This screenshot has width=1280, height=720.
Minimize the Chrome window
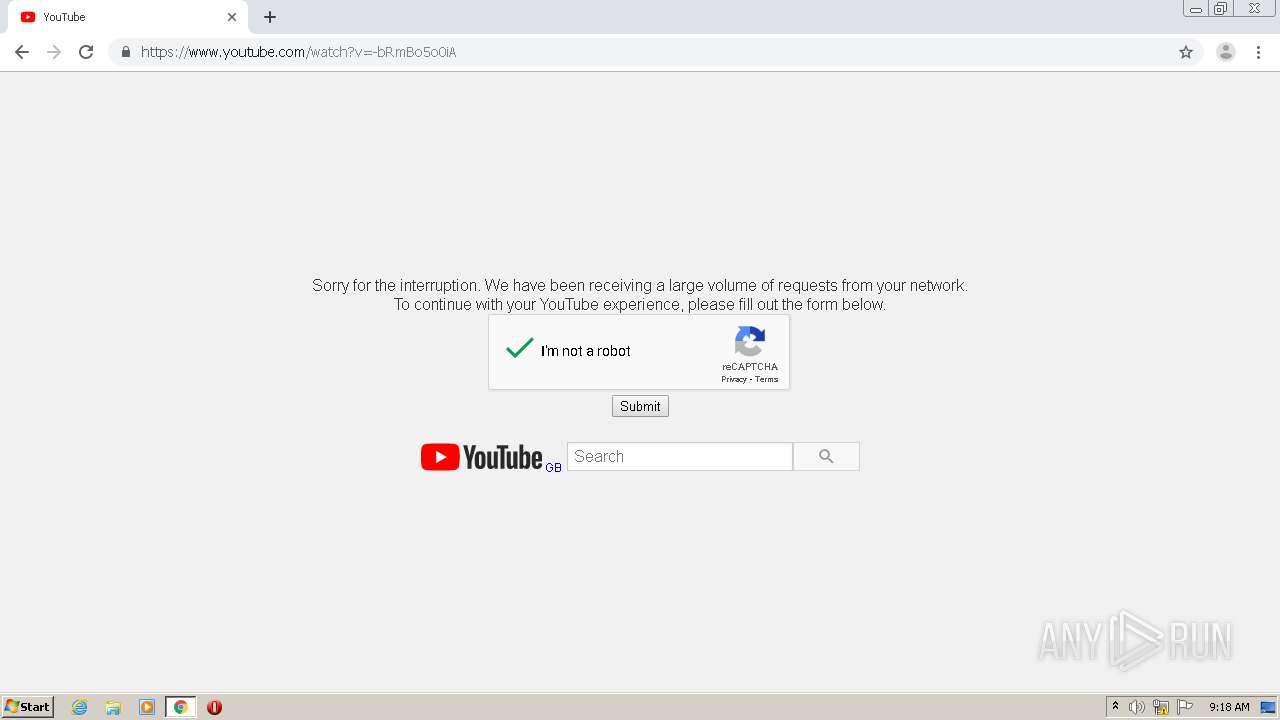point(1196,9)
